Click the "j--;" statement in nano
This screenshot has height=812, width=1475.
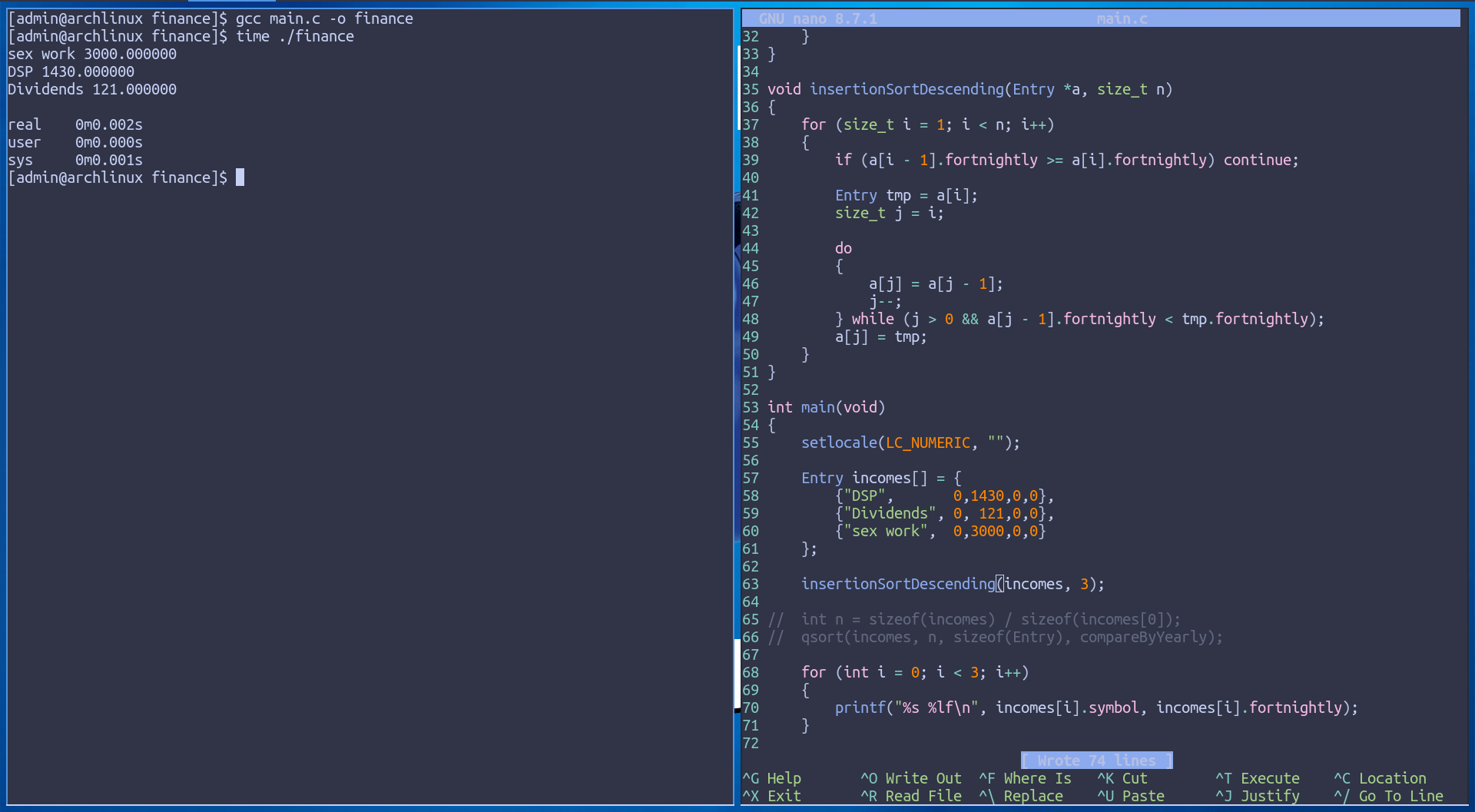[x=886, y=301]
